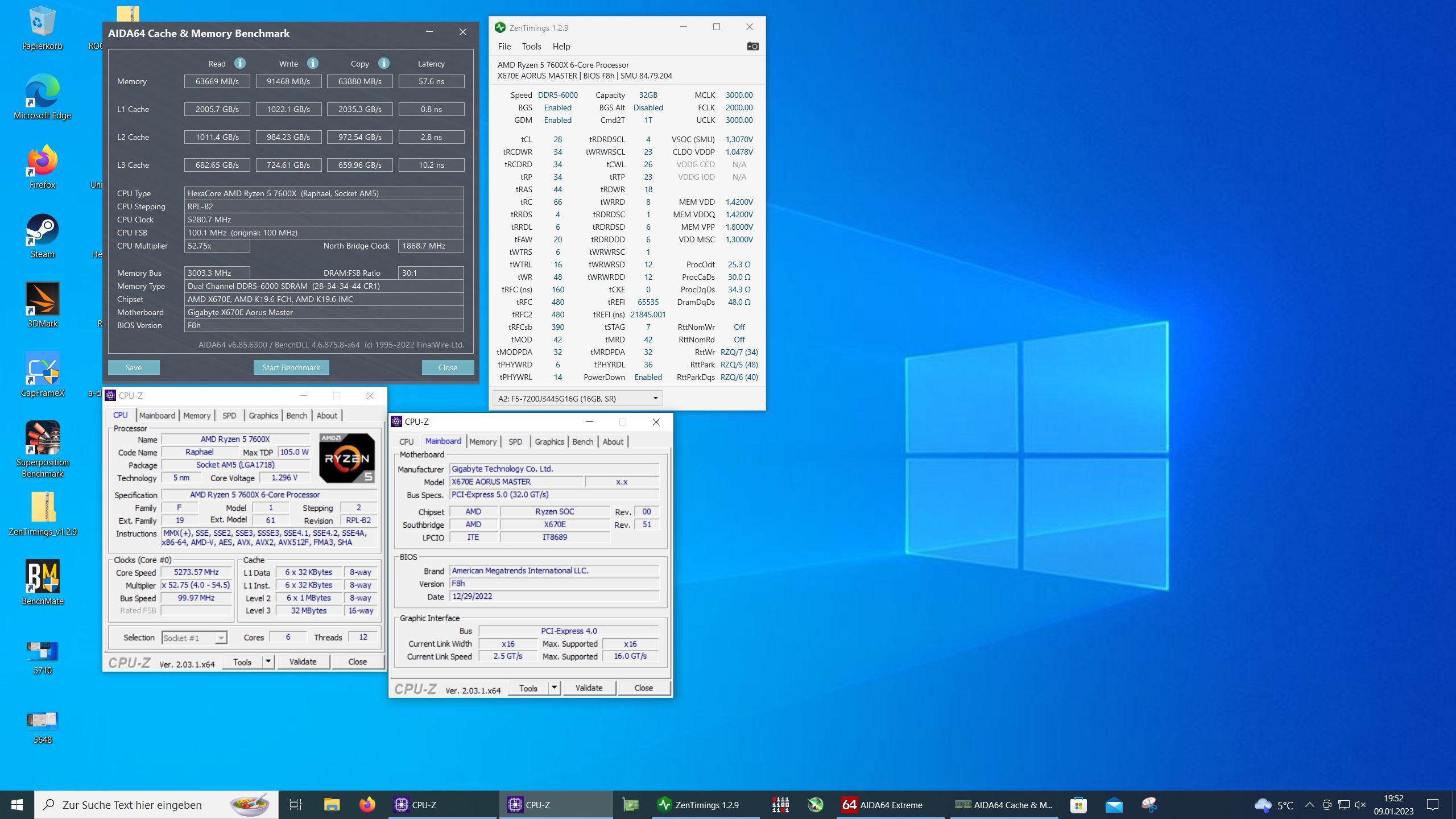The image size is (1456, 819).
Task: Switch to Bench tab in left CPU-Z
Action: coord(296,415)
